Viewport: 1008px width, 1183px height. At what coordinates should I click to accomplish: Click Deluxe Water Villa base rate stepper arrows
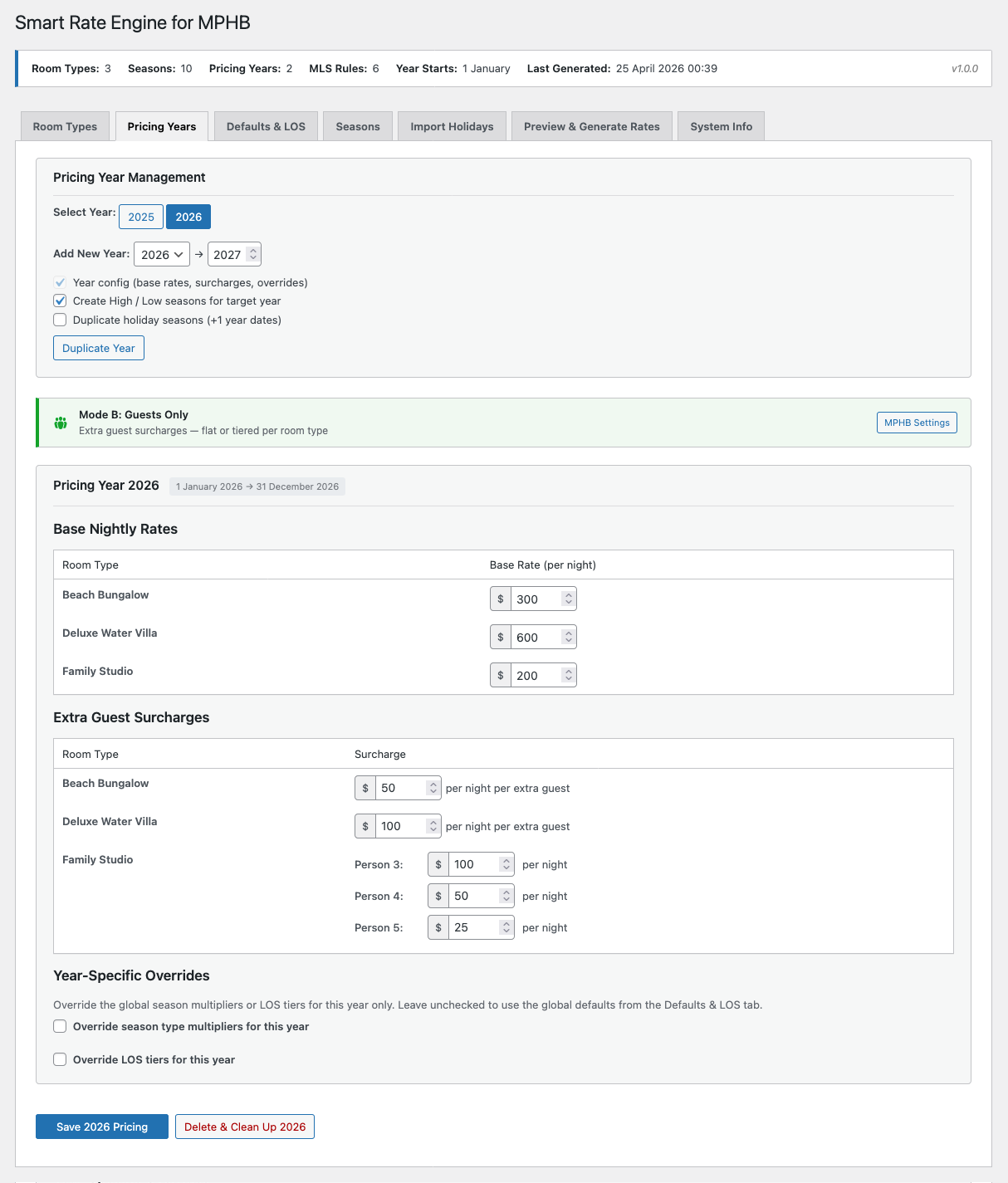(568, 637)
